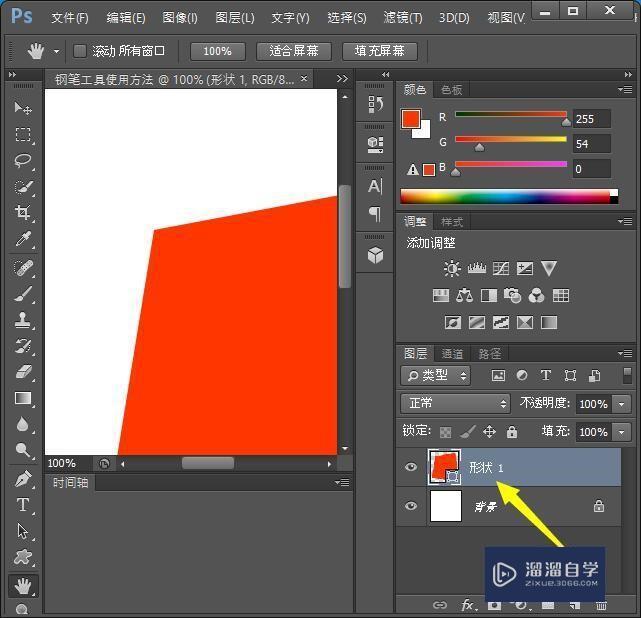
Task: Add a Channel Mixer adjustment
Action: (536, 295)
